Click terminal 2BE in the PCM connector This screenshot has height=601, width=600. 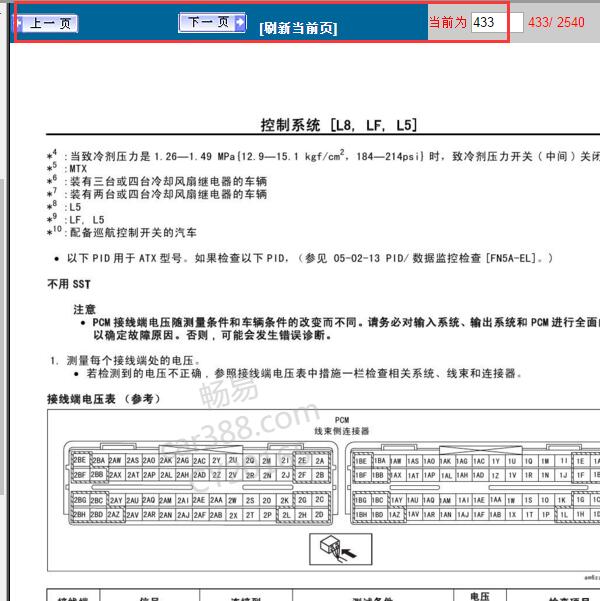tap(80, 460)
